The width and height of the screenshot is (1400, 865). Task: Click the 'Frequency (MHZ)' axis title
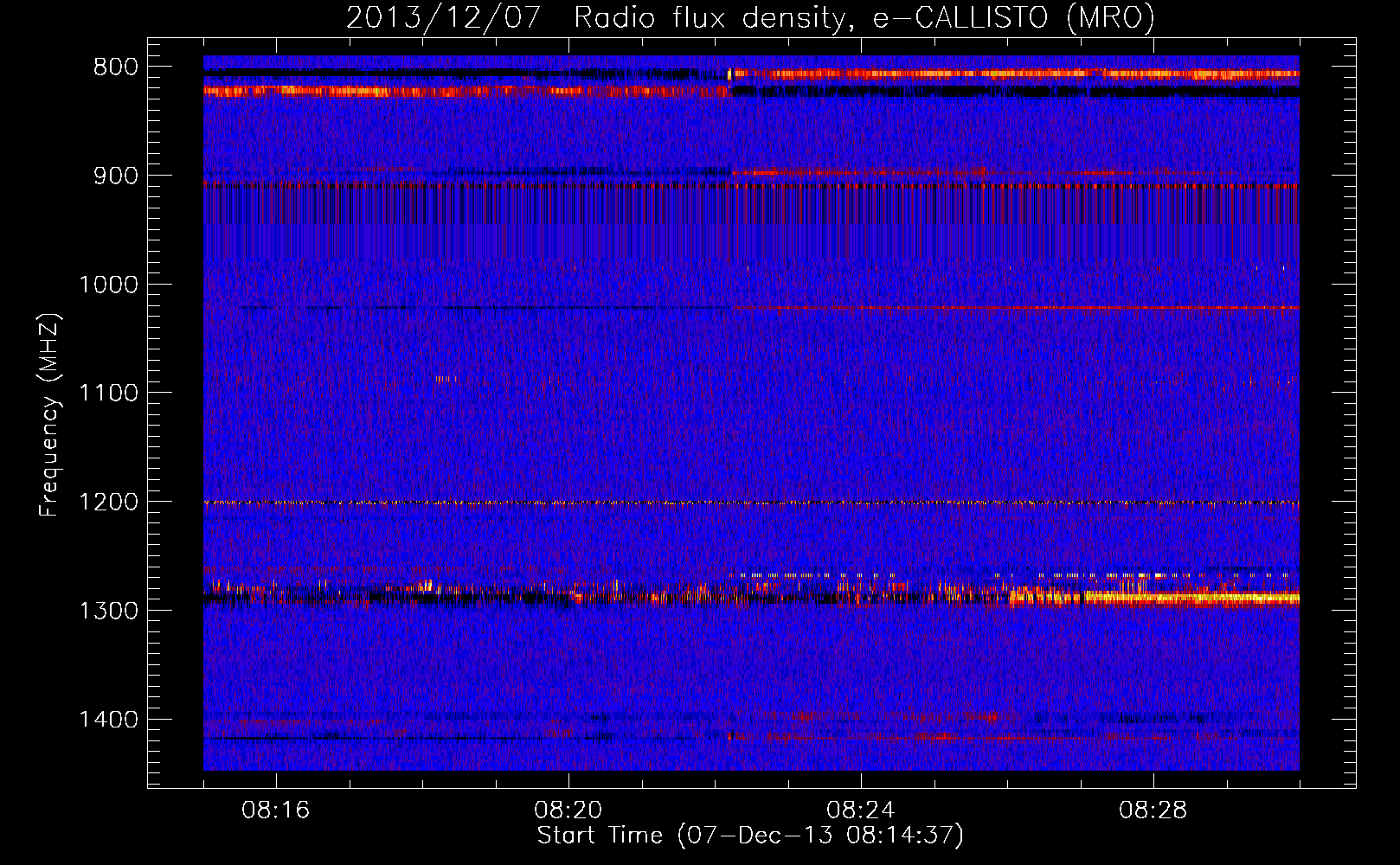pos(50,413)
